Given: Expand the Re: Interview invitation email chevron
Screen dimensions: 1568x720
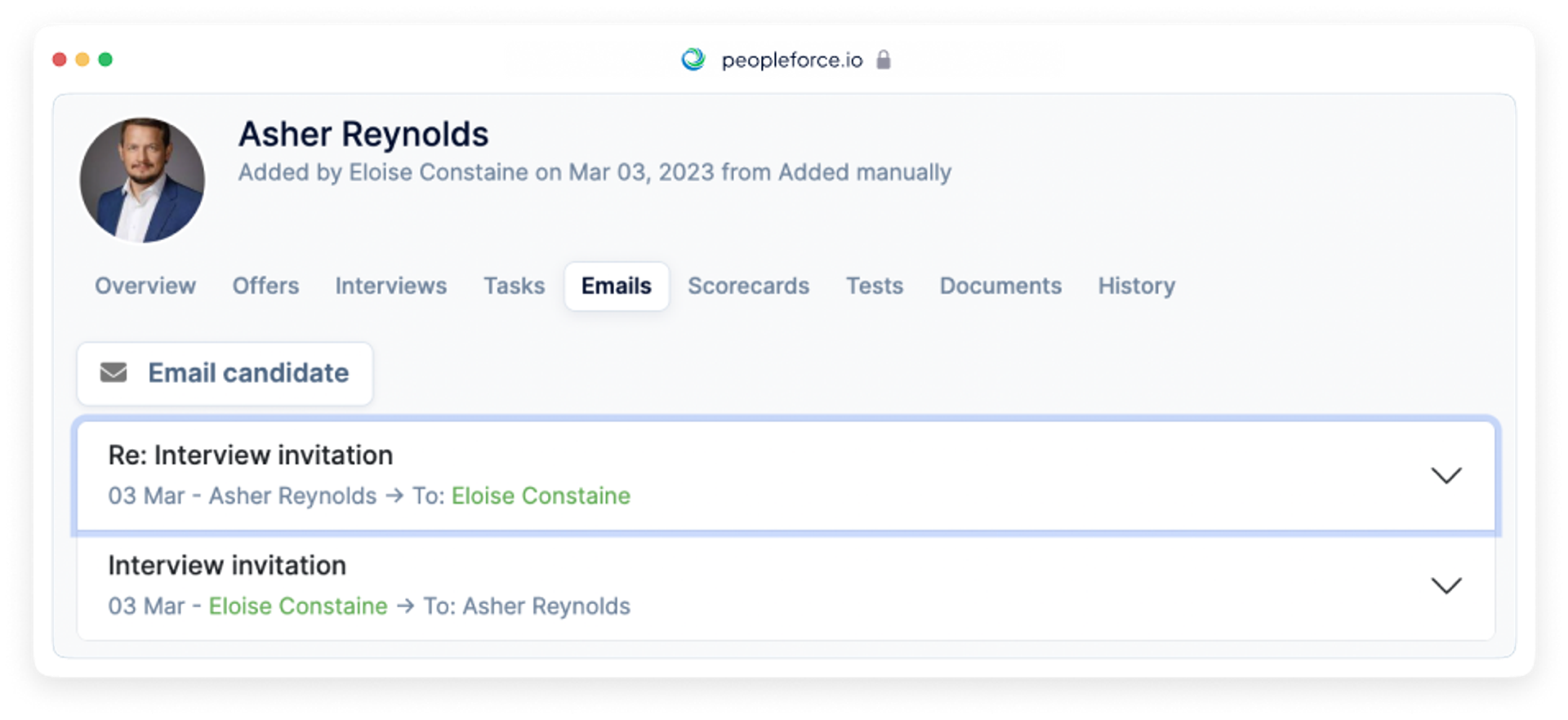Looking at the screenshot, I should [1445, 476].
